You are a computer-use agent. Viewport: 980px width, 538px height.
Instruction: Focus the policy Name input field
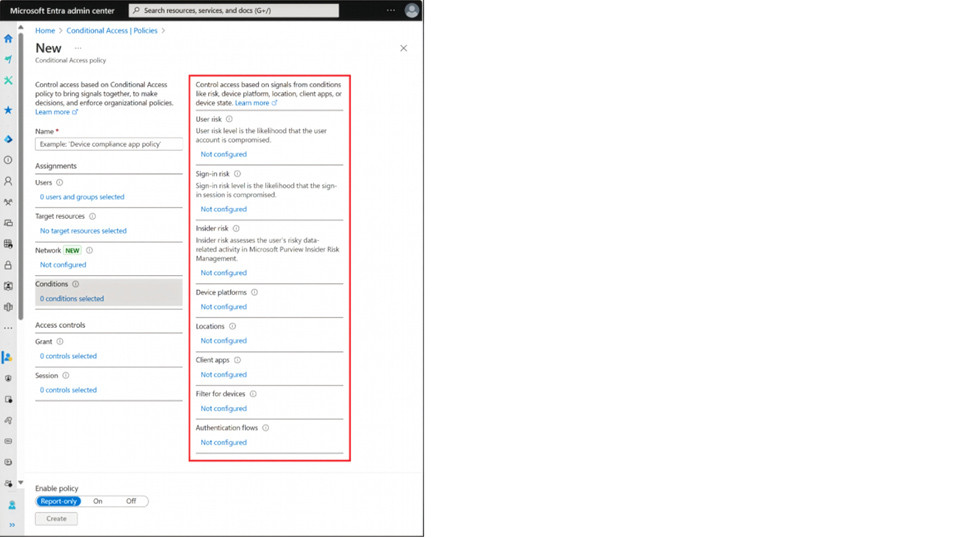click(109, 144)
